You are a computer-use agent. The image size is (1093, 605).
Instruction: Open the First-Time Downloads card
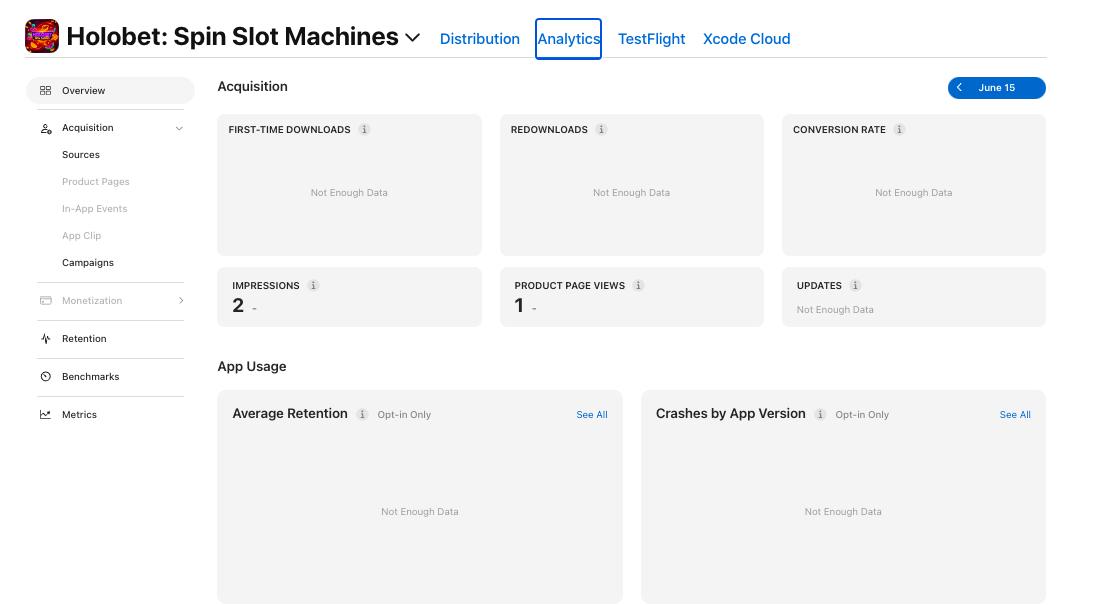point(349,185)
